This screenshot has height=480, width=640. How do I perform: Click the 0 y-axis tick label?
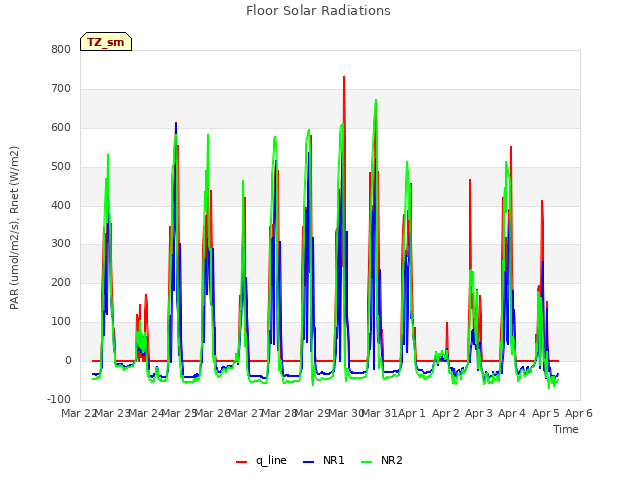(x=68, y=361)
